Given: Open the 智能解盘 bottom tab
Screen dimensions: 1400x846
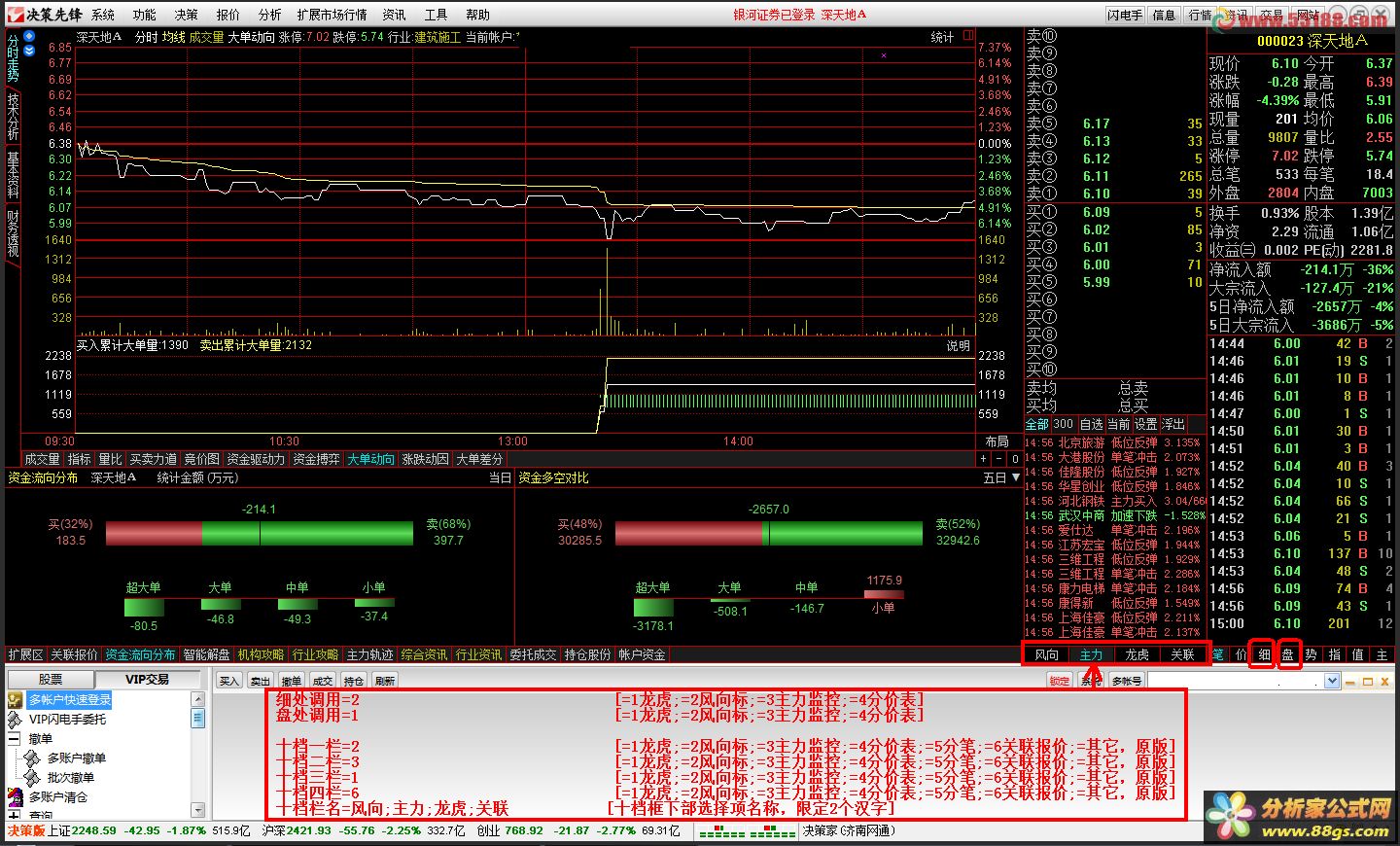Looking at the screenshot, I should click(206, 654).
